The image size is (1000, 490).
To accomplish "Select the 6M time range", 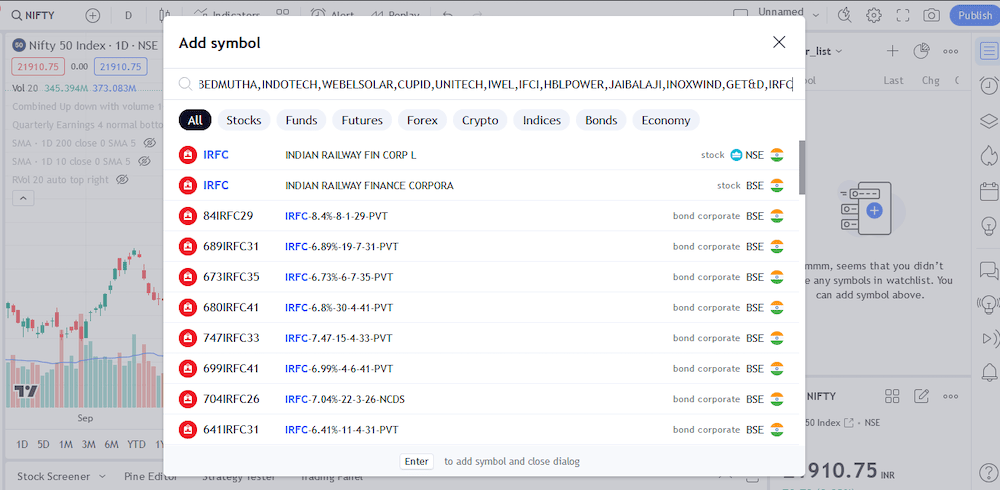I will pos(112,444).
